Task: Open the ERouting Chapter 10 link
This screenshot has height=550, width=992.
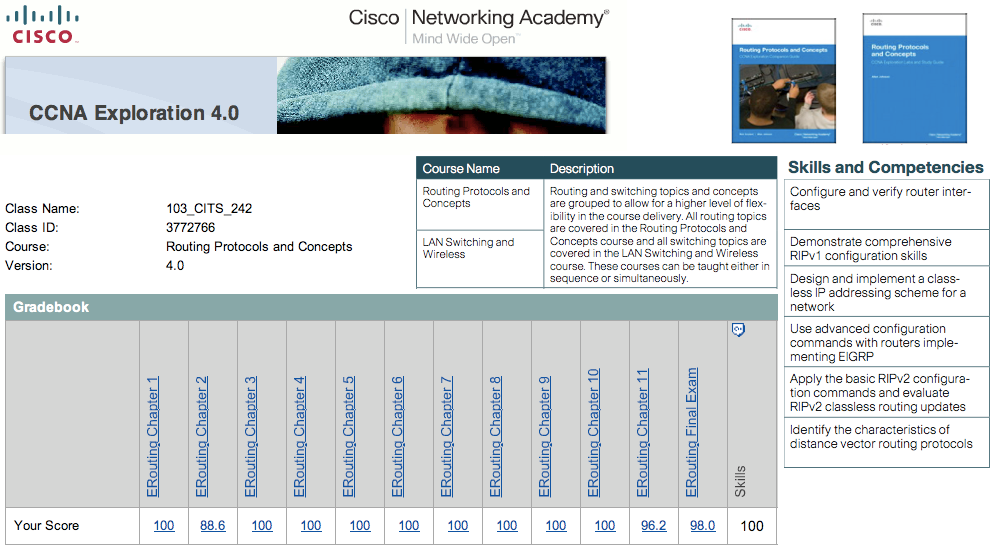Action: coord(593,433)
